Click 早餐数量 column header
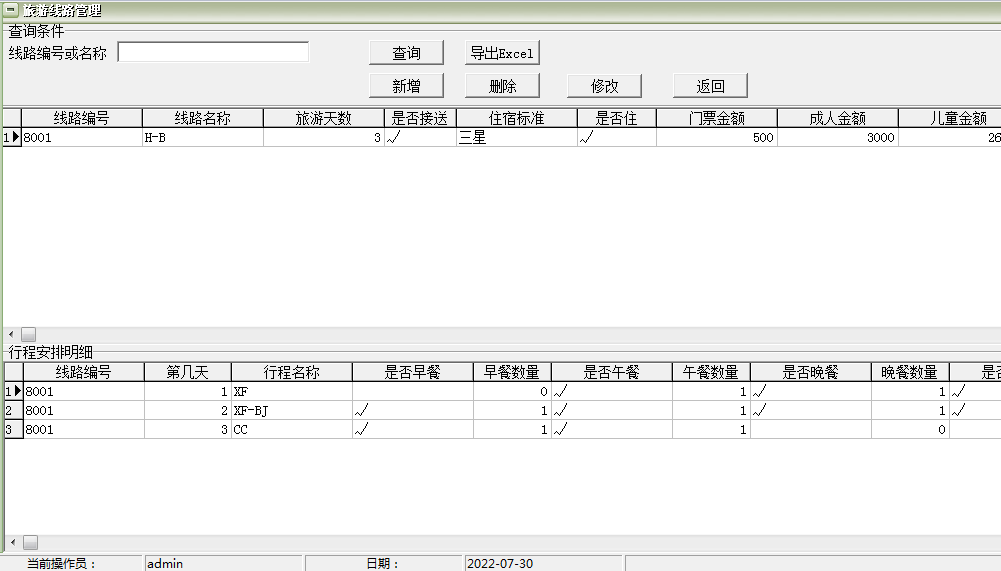This screenshot has width=1001, height=571. click(x=512, y=372)
